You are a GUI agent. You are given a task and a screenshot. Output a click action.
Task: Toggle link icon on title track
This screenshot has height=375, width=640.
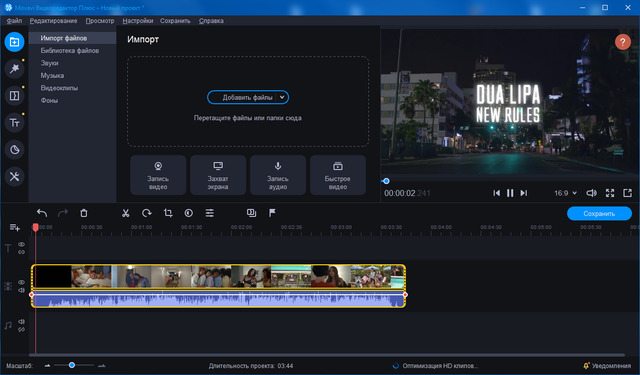21,252
